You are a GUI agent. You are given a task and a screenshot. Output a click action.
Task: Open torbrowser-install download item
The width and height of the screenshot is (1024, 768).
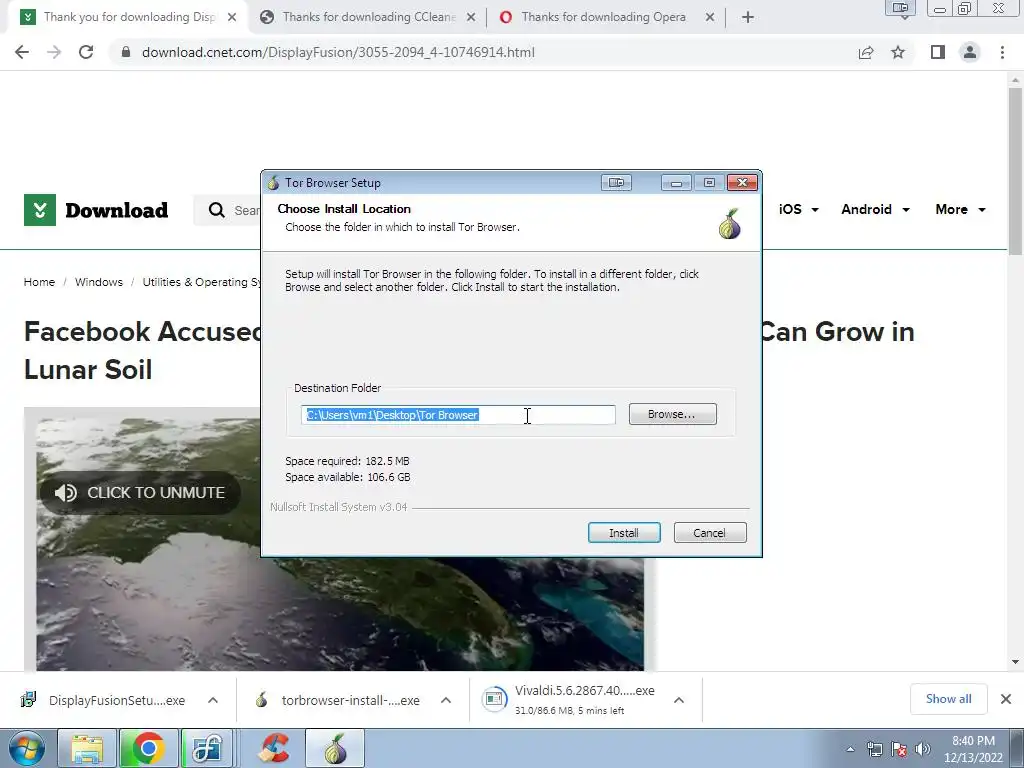338,700
